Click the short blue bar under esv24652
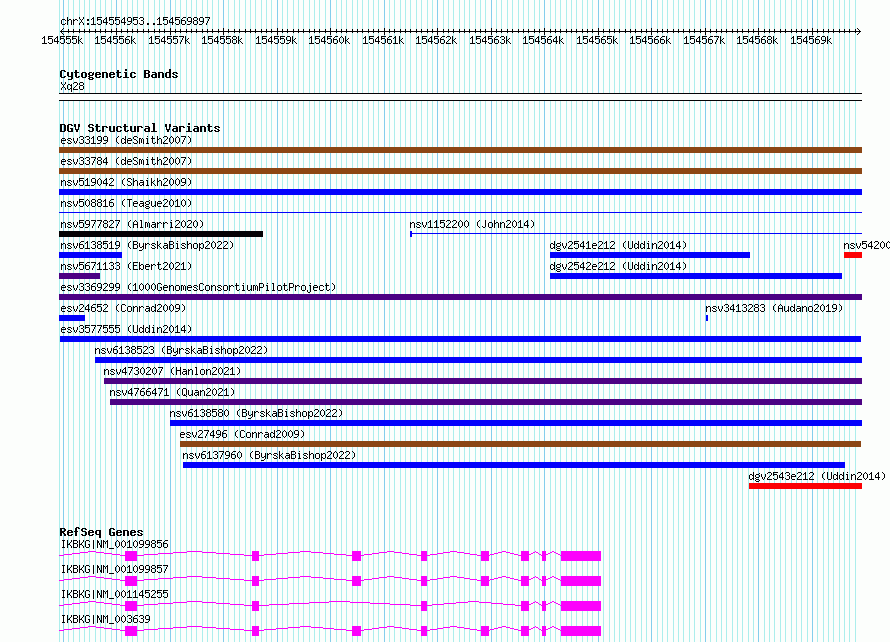Screen dimensions: 890x642 coord(72,318)
